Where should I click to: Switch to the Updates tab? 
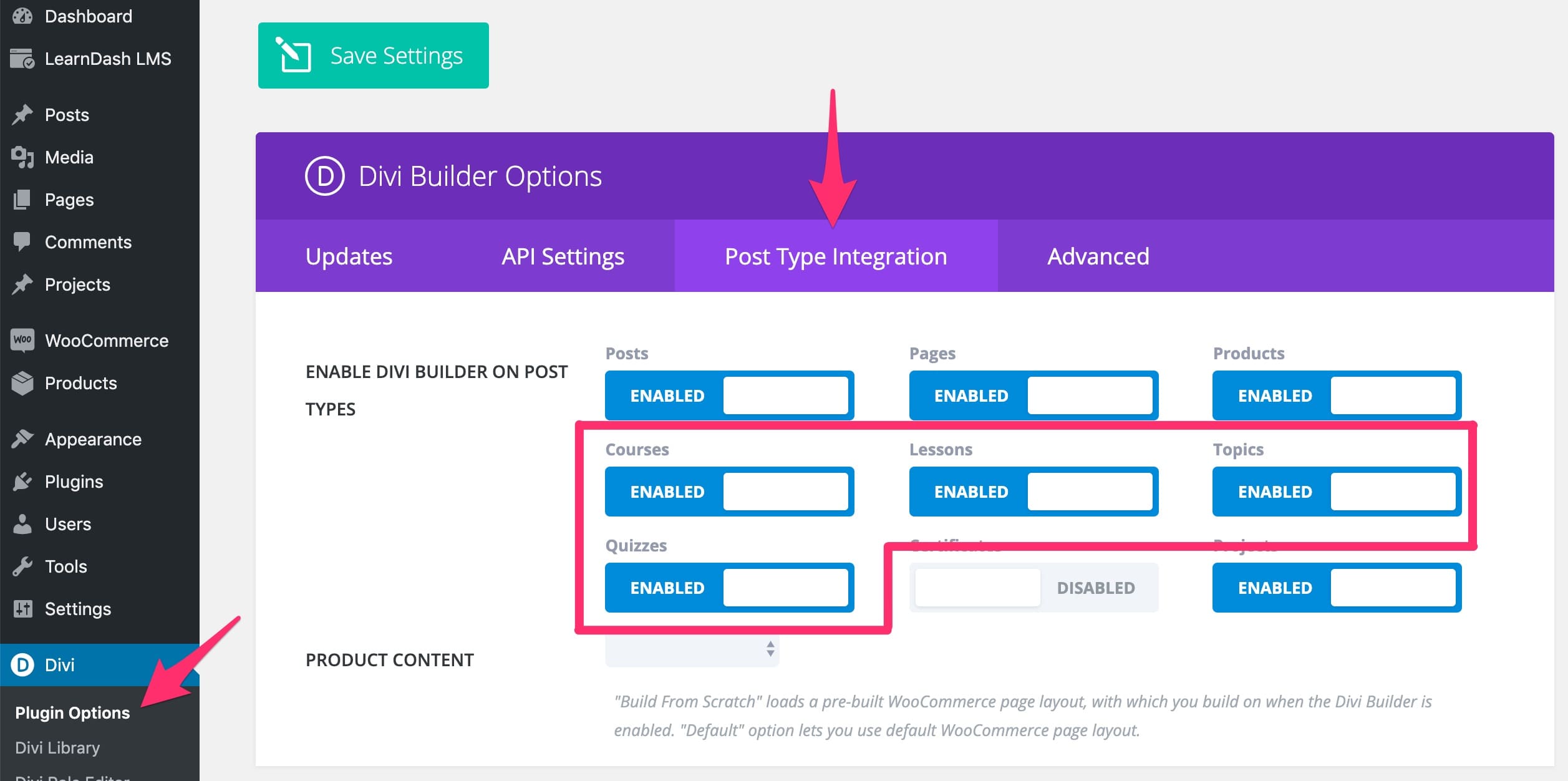pyautogui.click(x=349, y=256)
